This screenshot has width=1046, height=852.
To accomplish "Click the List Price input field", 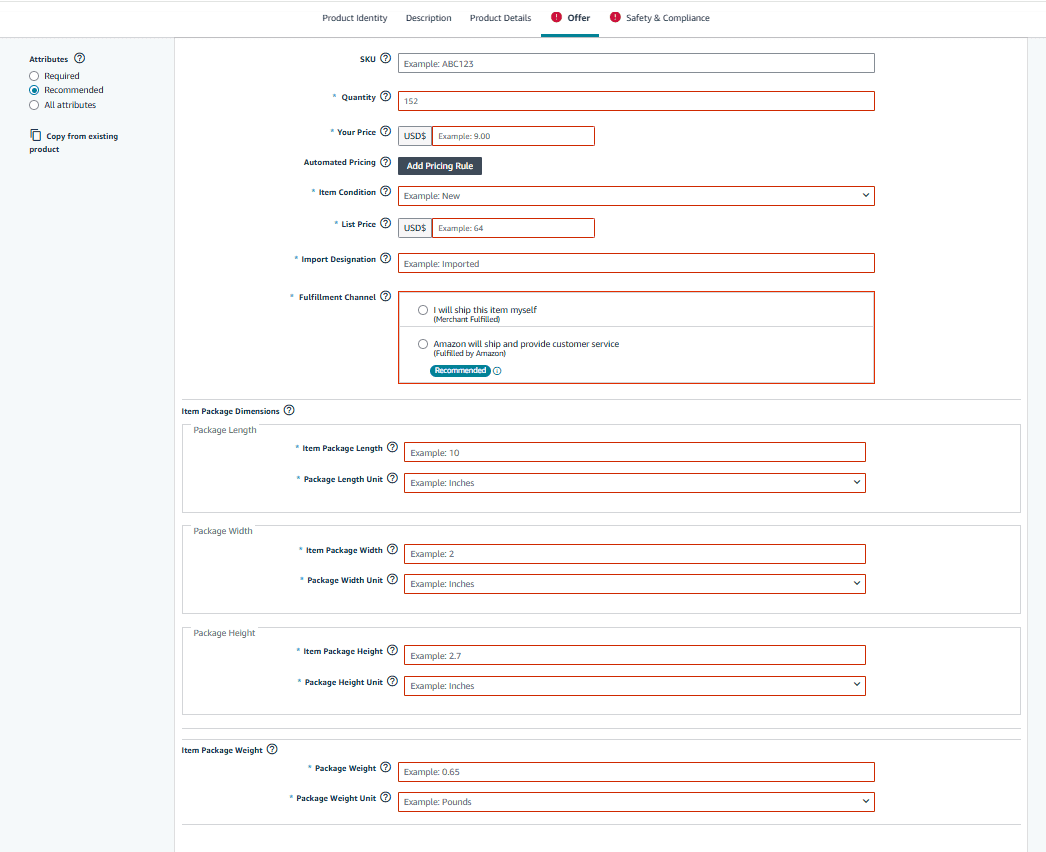I will click(513, 228).
